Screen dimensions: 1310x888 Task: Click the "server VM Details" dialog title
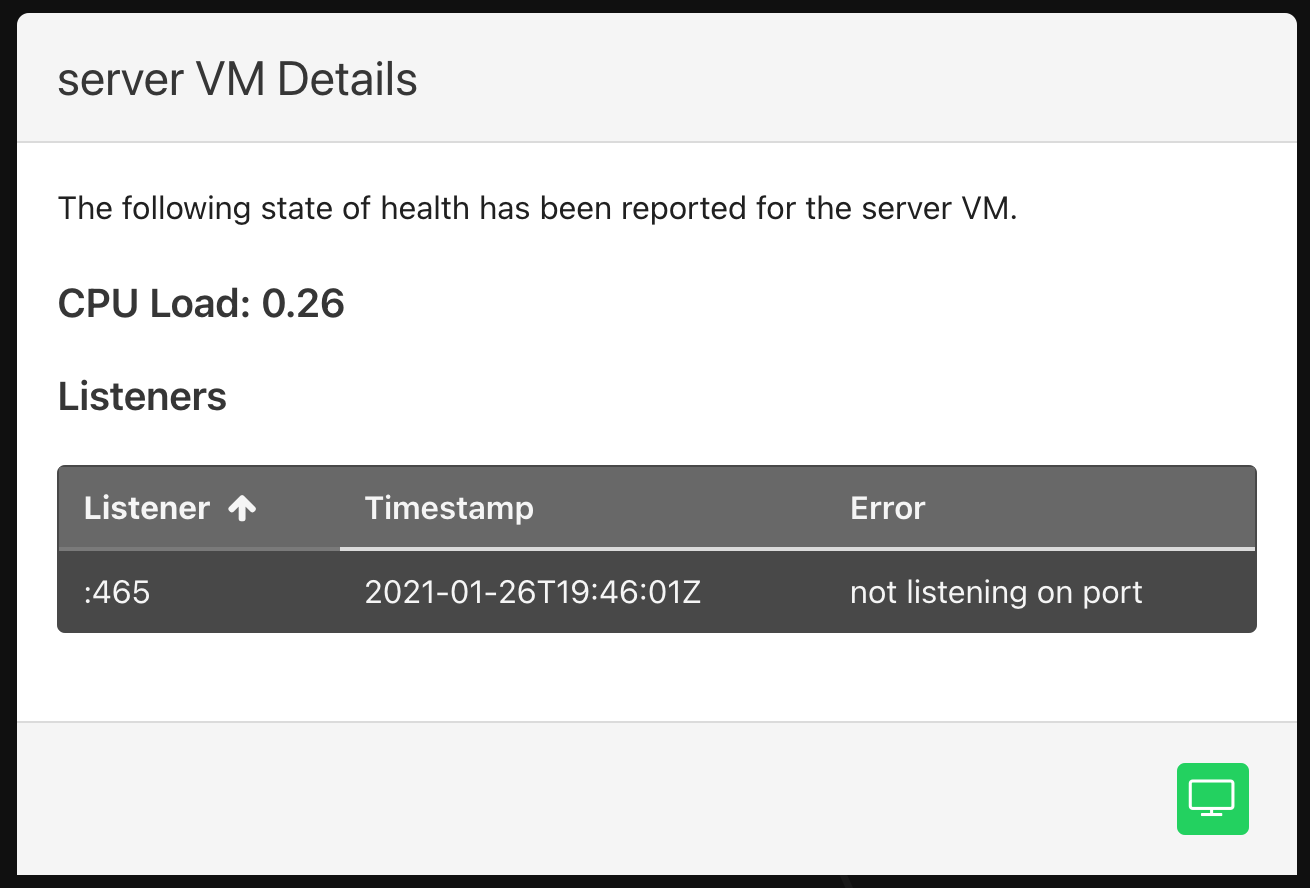pyautogui.click(x=237, y=79)
